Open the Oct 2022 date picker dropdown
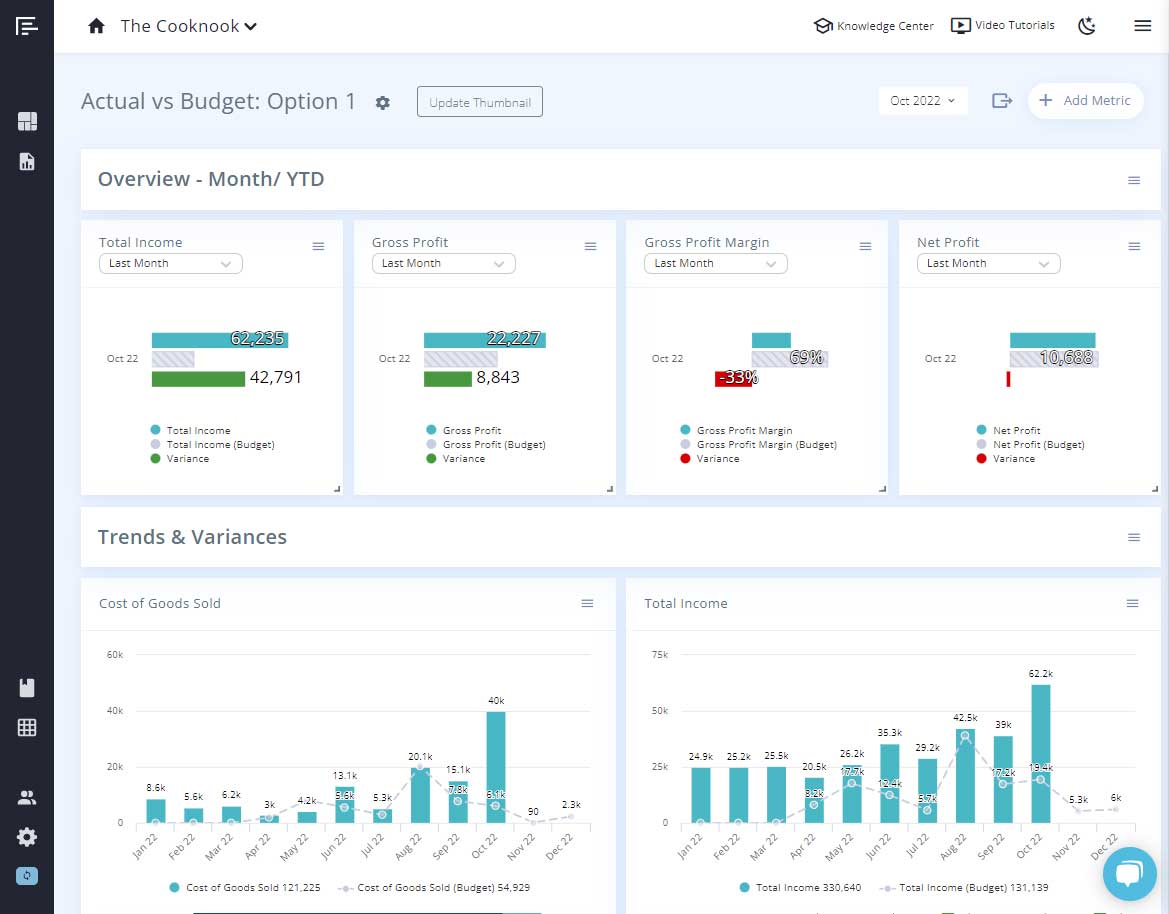Screen dimensions: 1169x914 coord(921,100)
